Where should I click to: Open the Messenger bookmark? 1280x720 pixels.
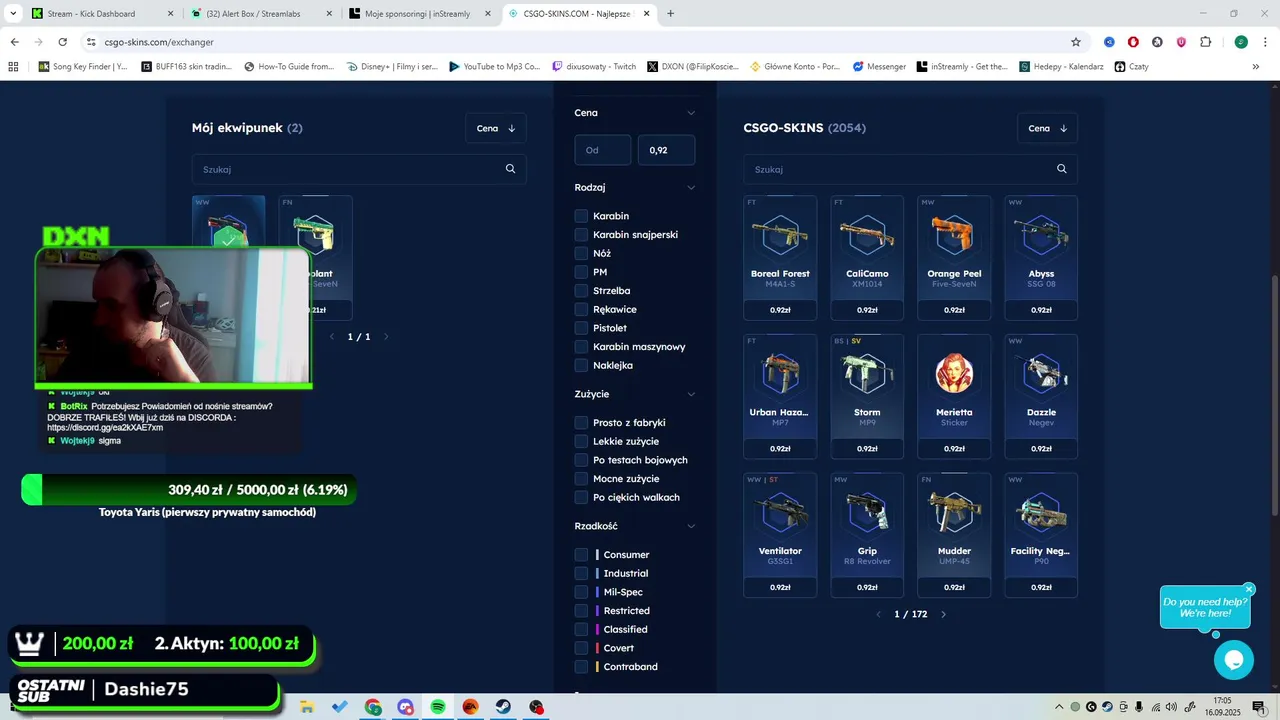(879, 67)
